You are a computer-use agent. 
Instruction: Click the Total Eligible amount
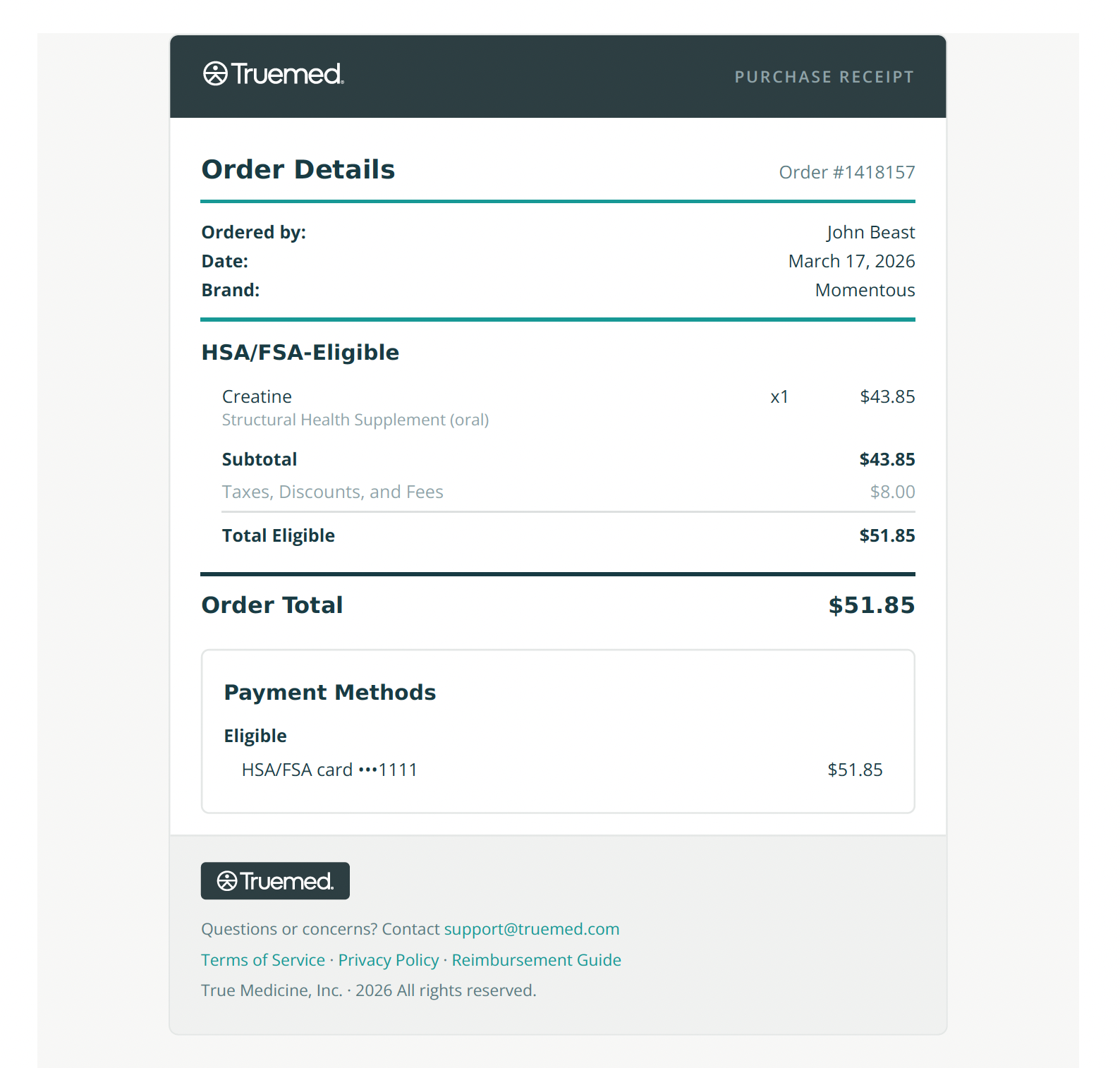887,535
